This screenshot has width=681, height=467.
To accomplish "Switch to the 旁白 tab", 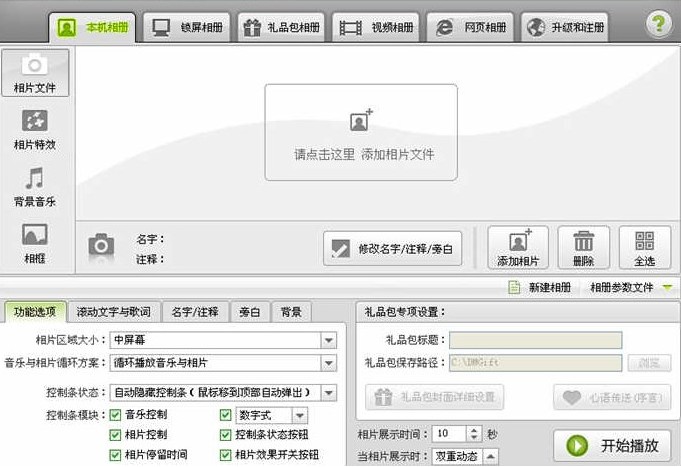I will tap(250, 311).
